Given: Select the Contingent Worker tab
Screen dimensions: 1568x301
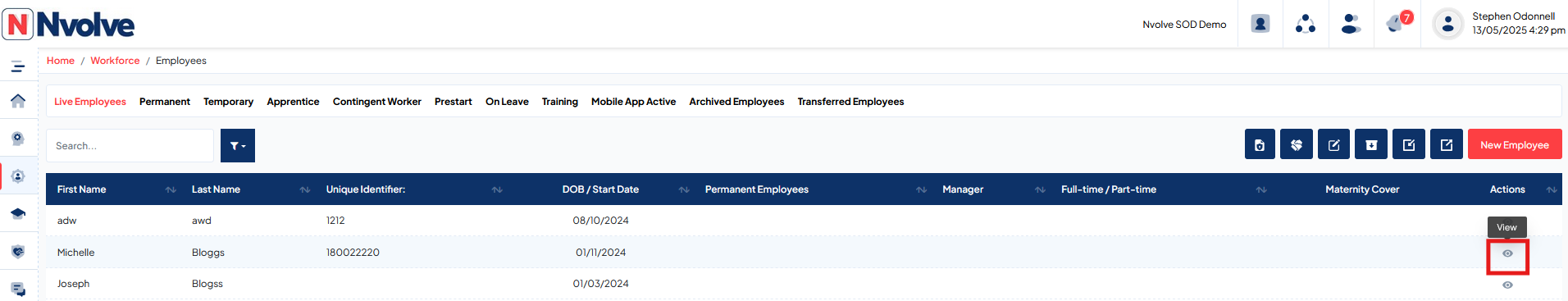Looking at the screenshot, I should [x=377, y=102].
